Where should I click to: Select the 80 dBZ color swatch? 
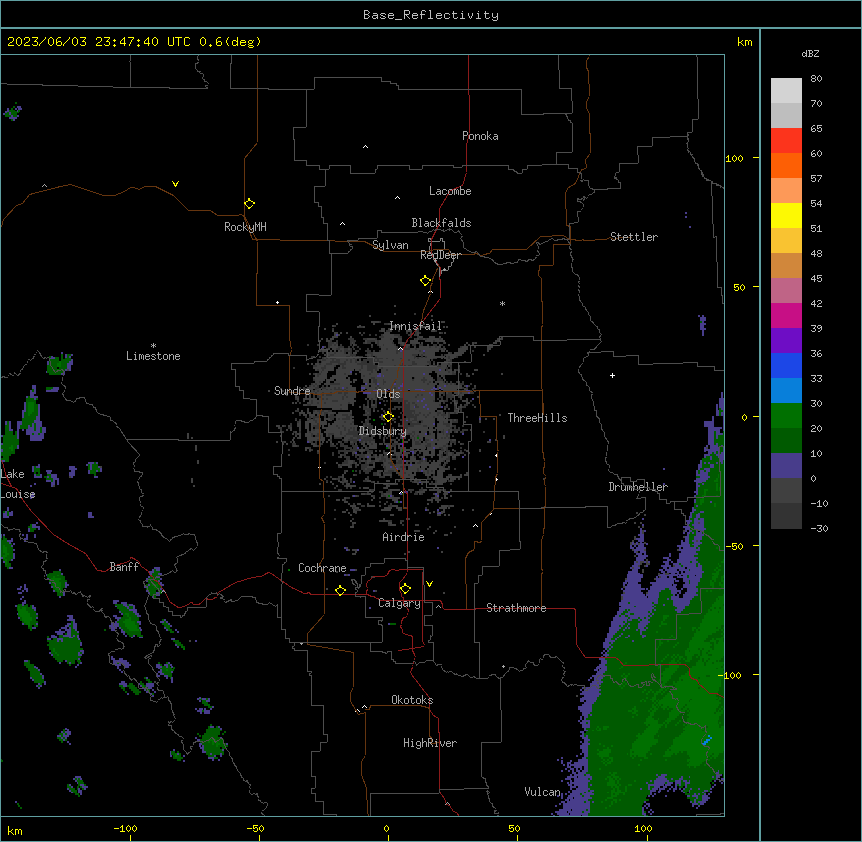[786, 91]
